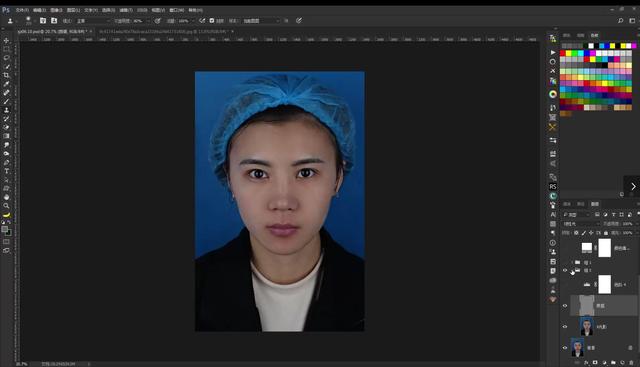Open the RS plugin panel icon
This screenshot has height=367, width=640.
tap(553, 187)
